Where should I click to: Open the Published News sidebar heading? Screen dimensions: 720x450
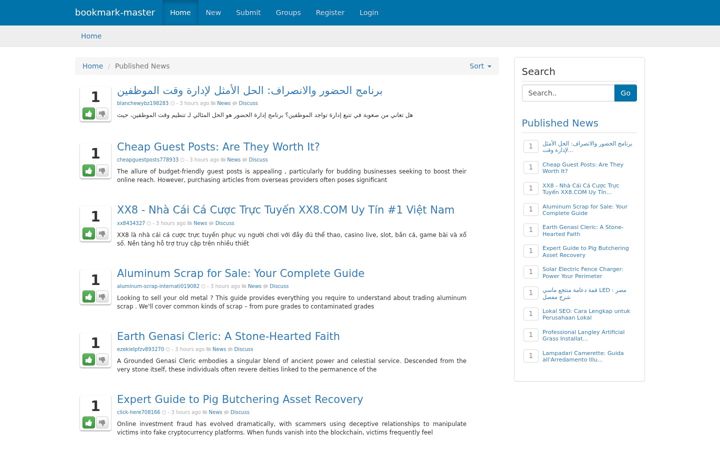pyautogui.click(x=560, y=123)
